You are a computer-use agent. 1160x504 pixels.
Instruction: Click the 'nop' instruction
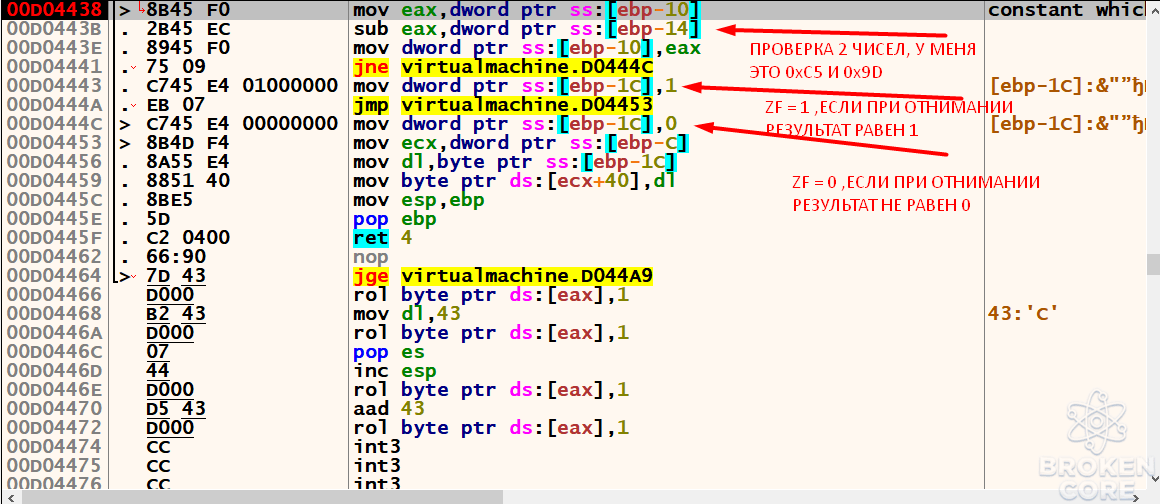pyautogui.click(x=371, y=257)
